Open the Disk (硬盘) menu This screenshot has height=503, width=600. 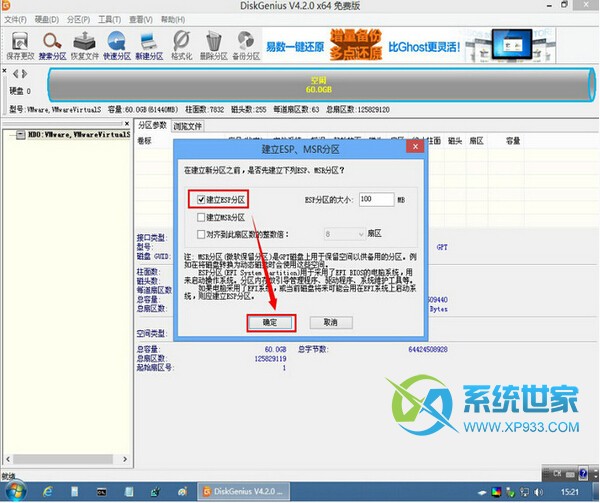pos(47,20)
